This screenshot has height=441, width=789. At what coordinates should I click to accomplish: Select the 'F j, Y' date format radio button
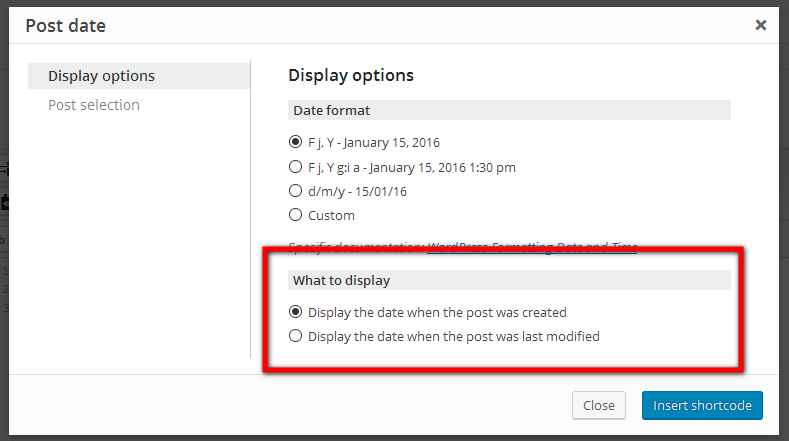295,142
